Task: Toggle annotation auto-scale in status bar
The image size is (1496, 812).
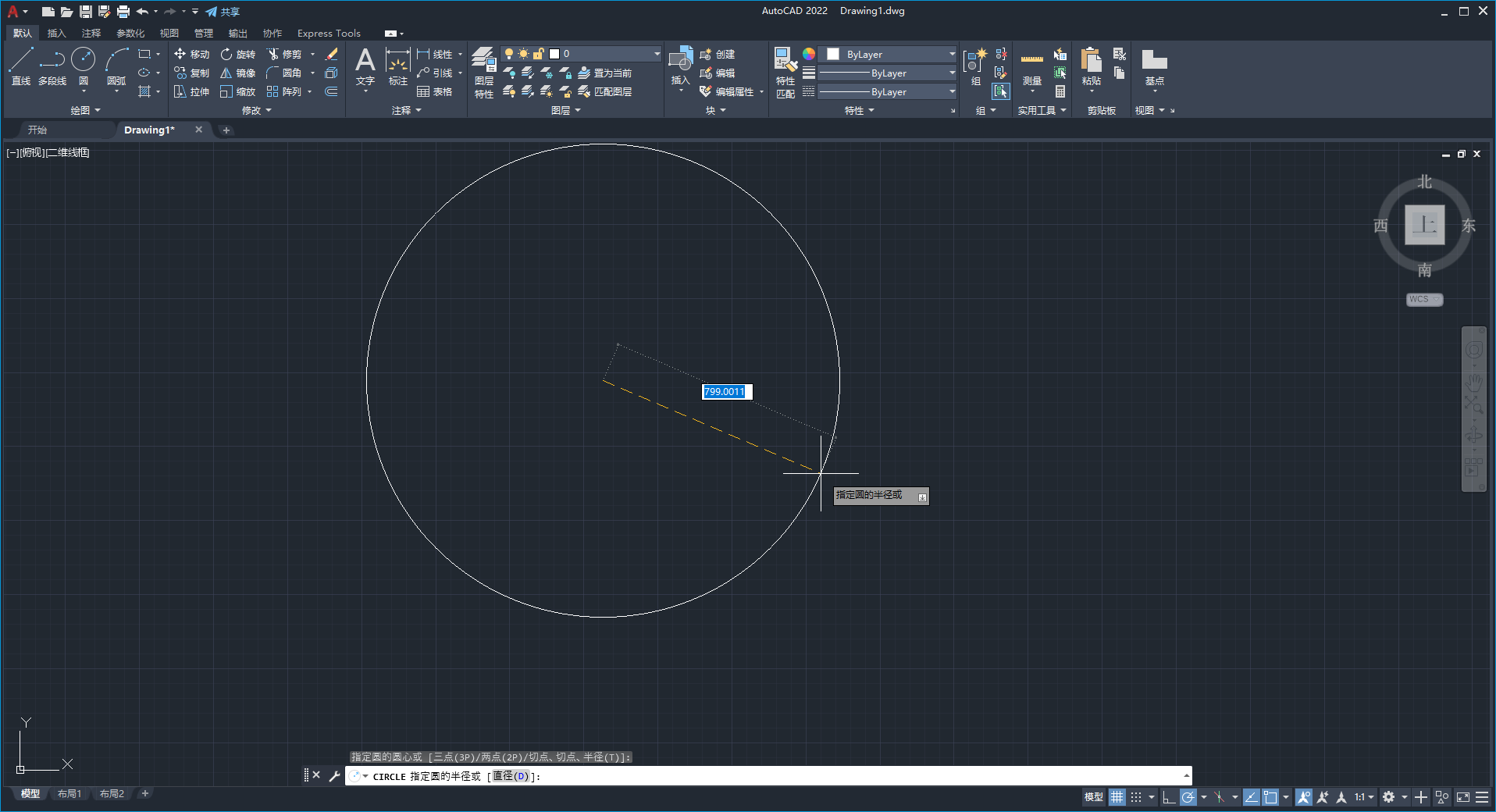Action: 1323,797
